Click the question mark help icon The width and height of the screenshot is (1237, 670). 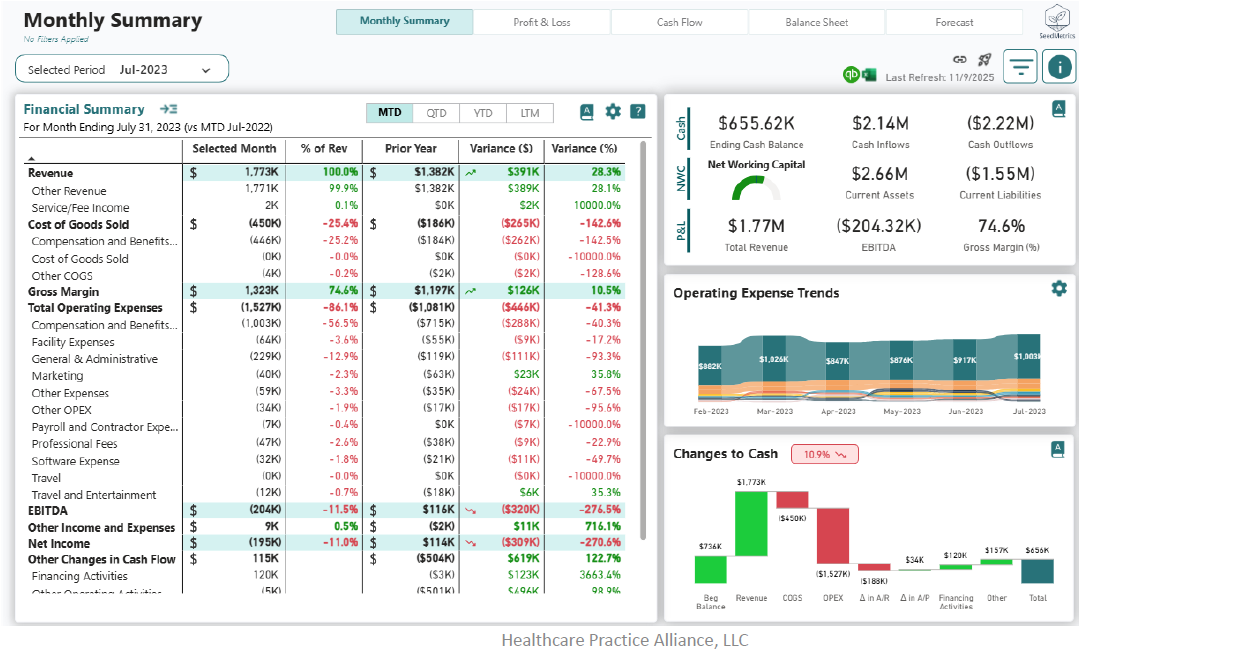(x=638, y=112)
